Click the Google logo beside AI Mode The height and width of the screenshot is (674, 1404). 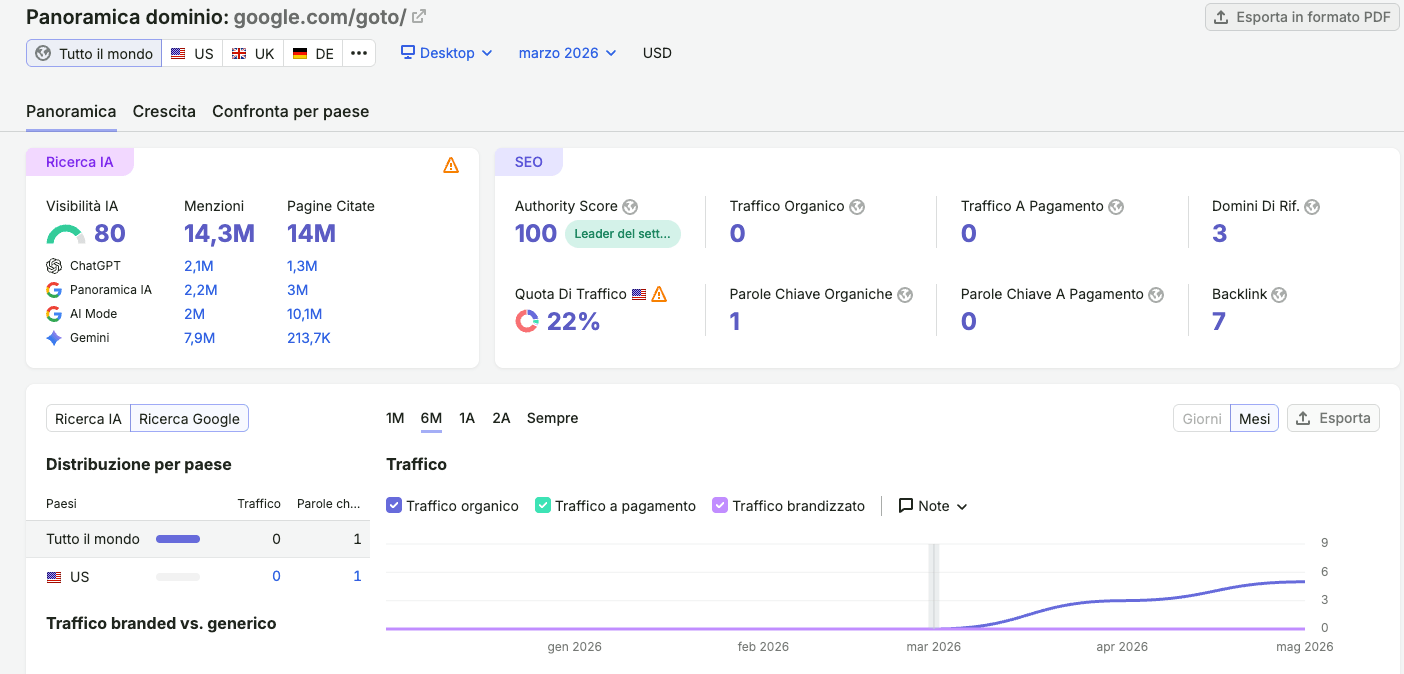(x=54, y=314)
